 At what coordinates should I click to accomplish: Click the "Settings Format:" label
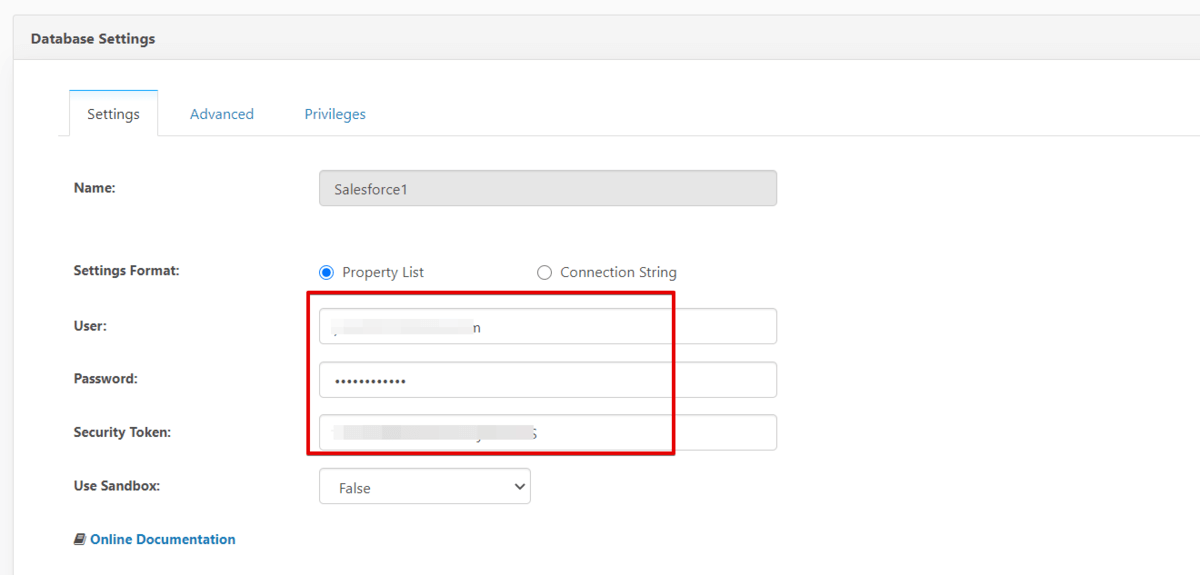(x=126, y=270)
